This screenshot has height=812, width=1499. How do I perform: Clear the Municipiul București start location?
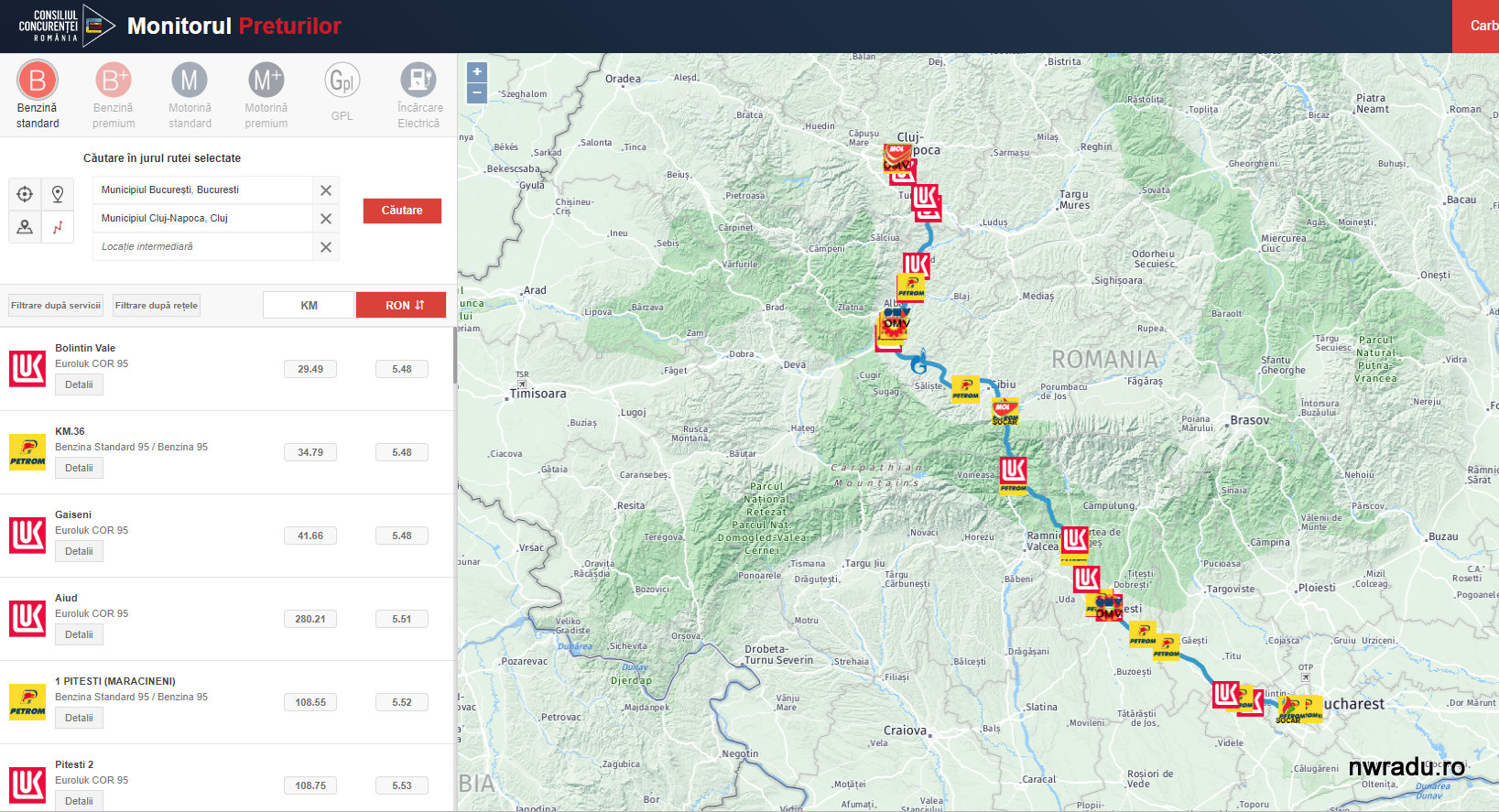(326, 190)
